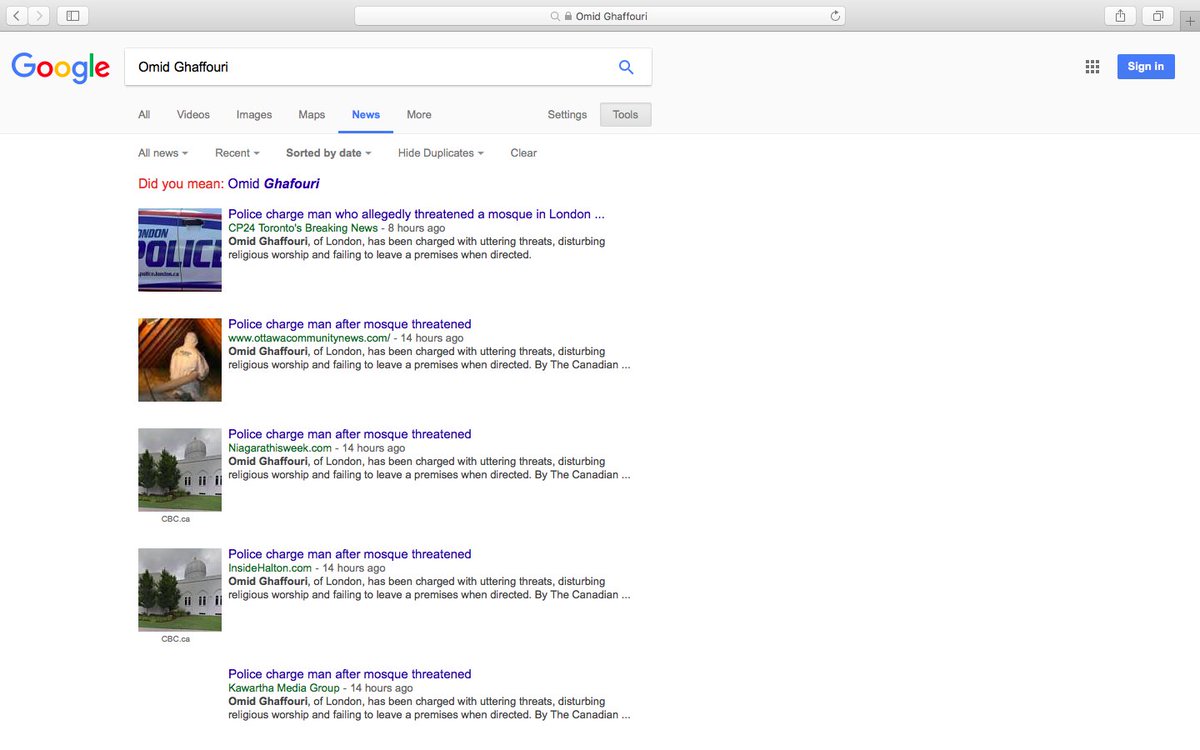
Task: Open mosque thumbnail for Niagarathisweek.com result
Action: [x=180, y=470]
